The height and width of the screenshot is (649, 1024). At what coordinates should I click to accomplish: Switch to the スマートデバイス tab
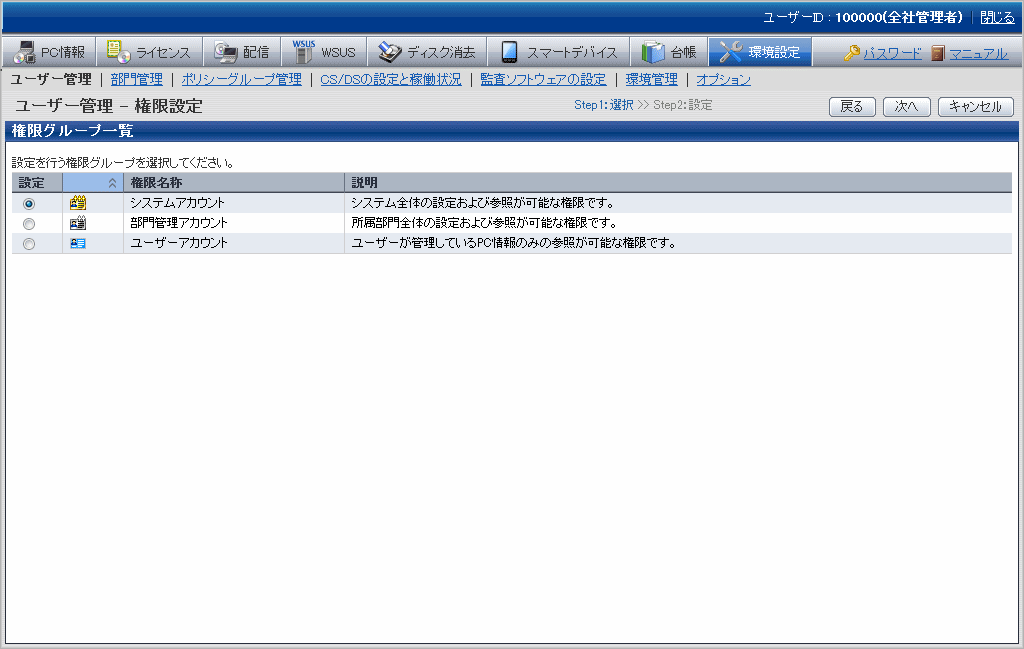560,52
